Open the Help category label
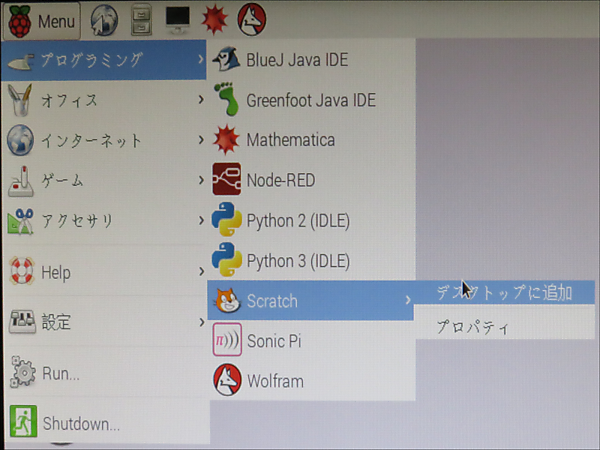This screenshot has height=450, width=600. point(56,273)
